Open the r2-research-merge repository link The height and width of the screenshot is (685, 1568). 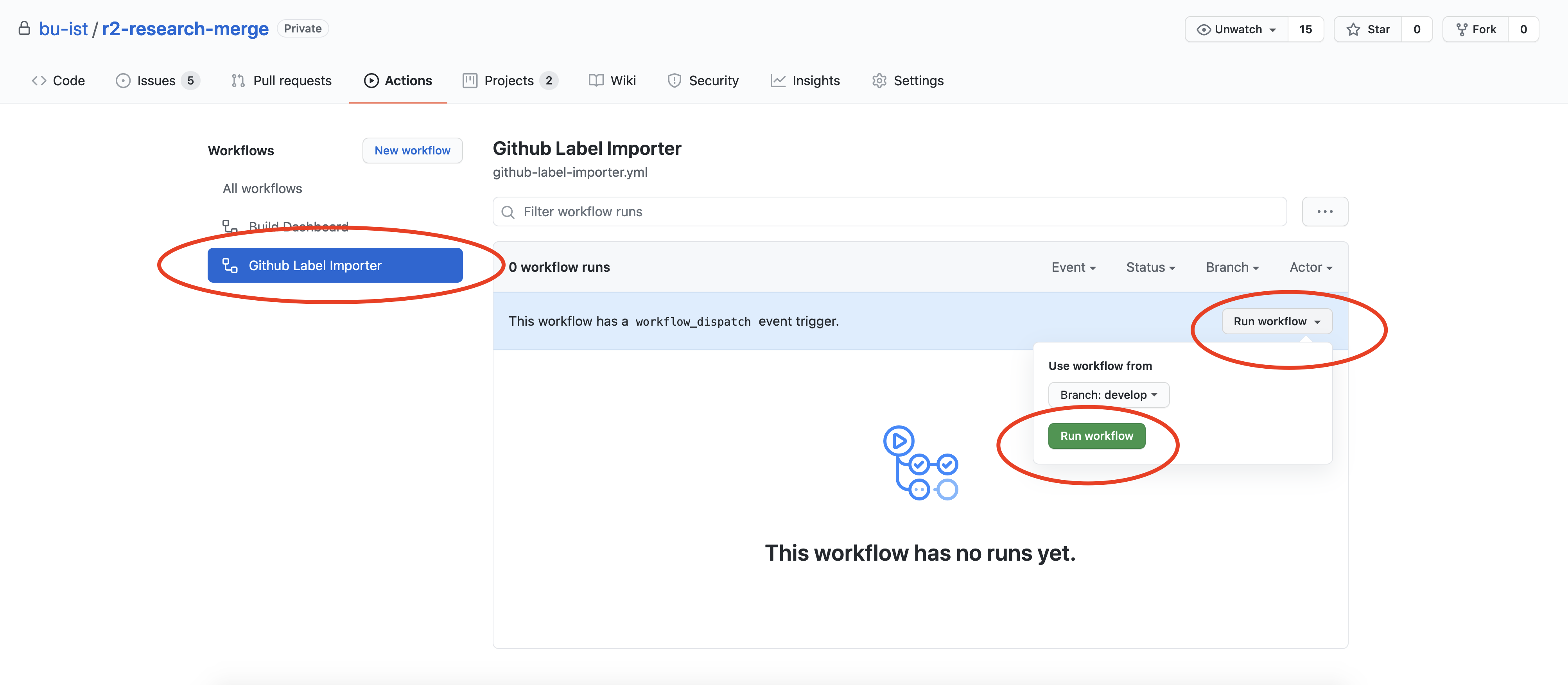coord(185,29)
